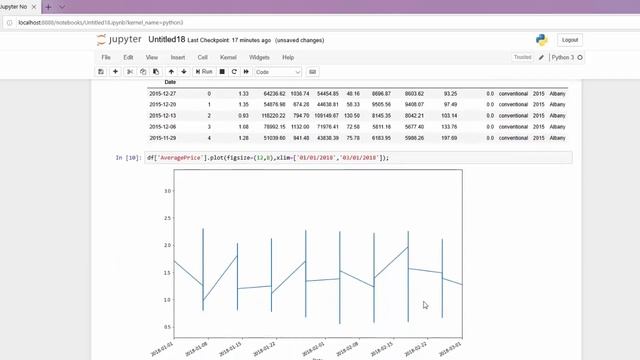This screenshot has height=360, width=640.
Task: Open the Cell menu
Action: pos(202,58)
